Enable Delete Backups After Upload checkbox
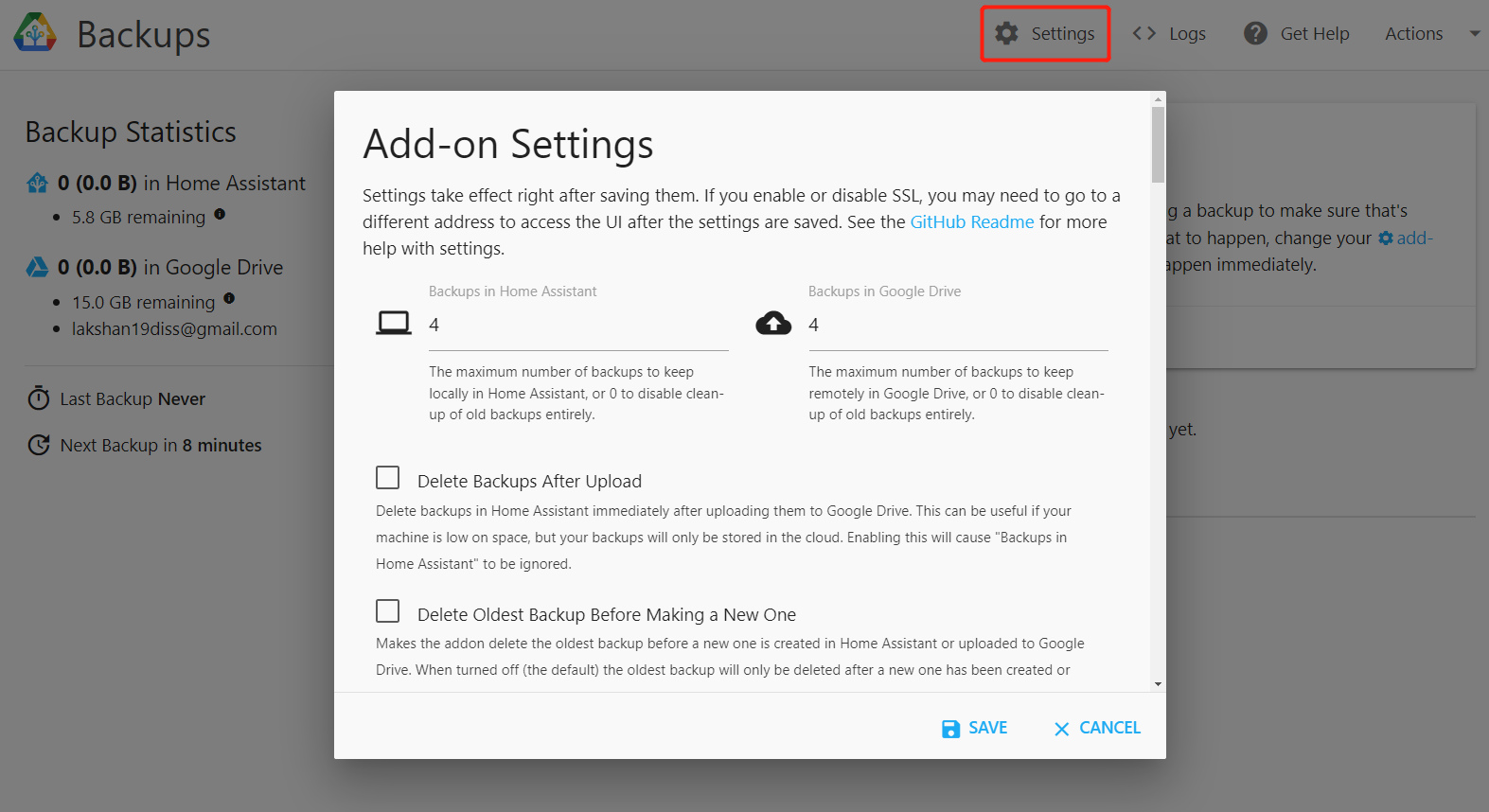Screen dimensions: 1489x812 (387, 477)
